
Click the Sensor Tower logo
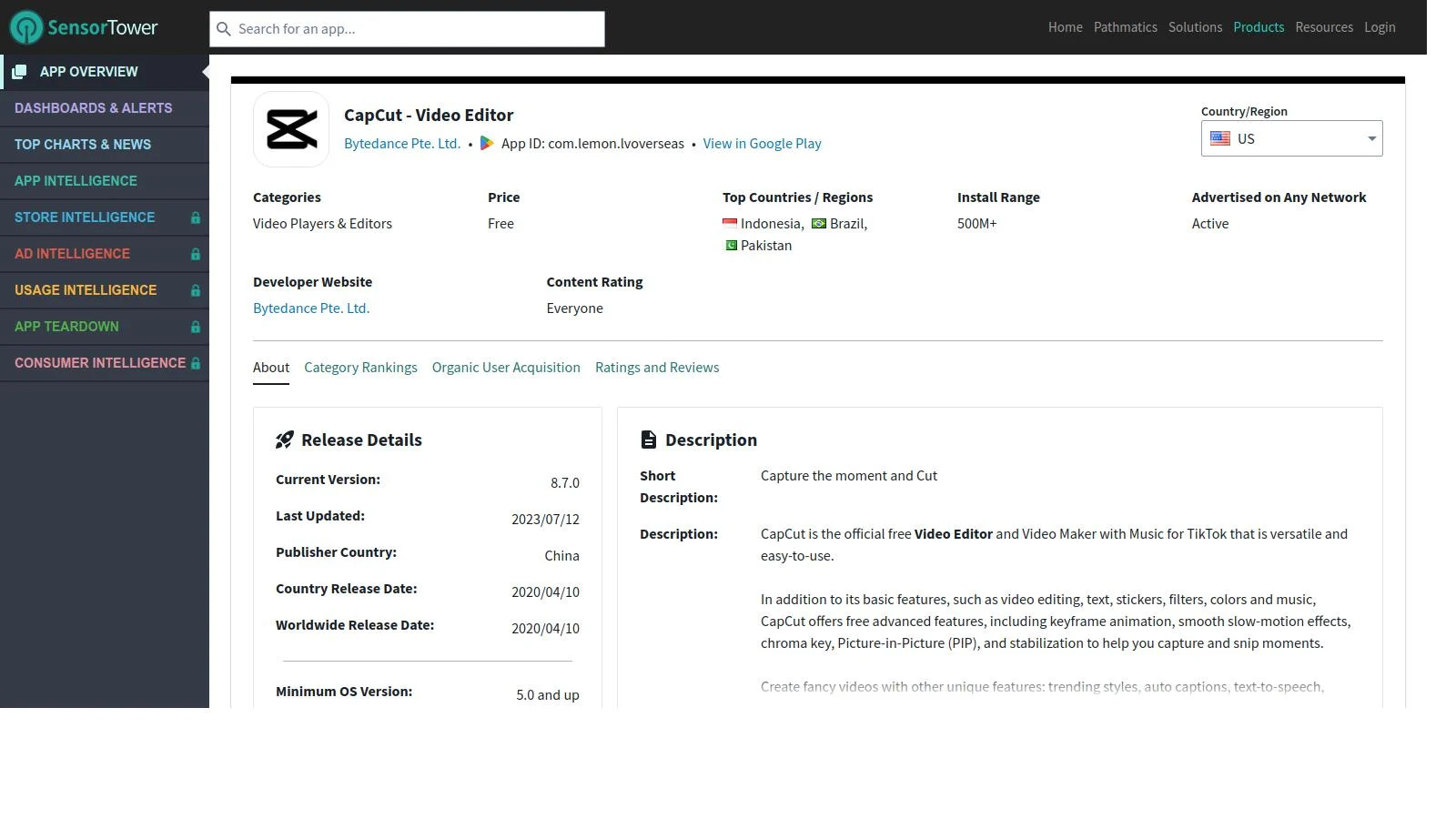coord(84,27)
